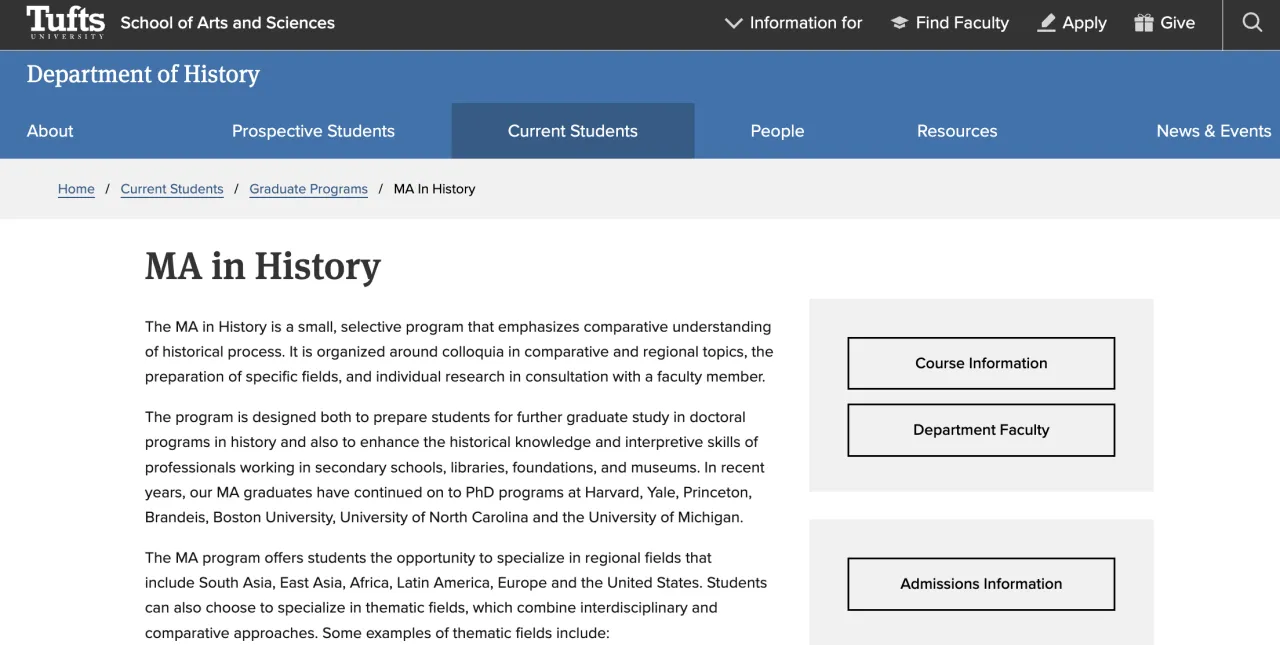Click the Department of History heading
This screenshot has width=1280, height=645.
click(143, 75)
